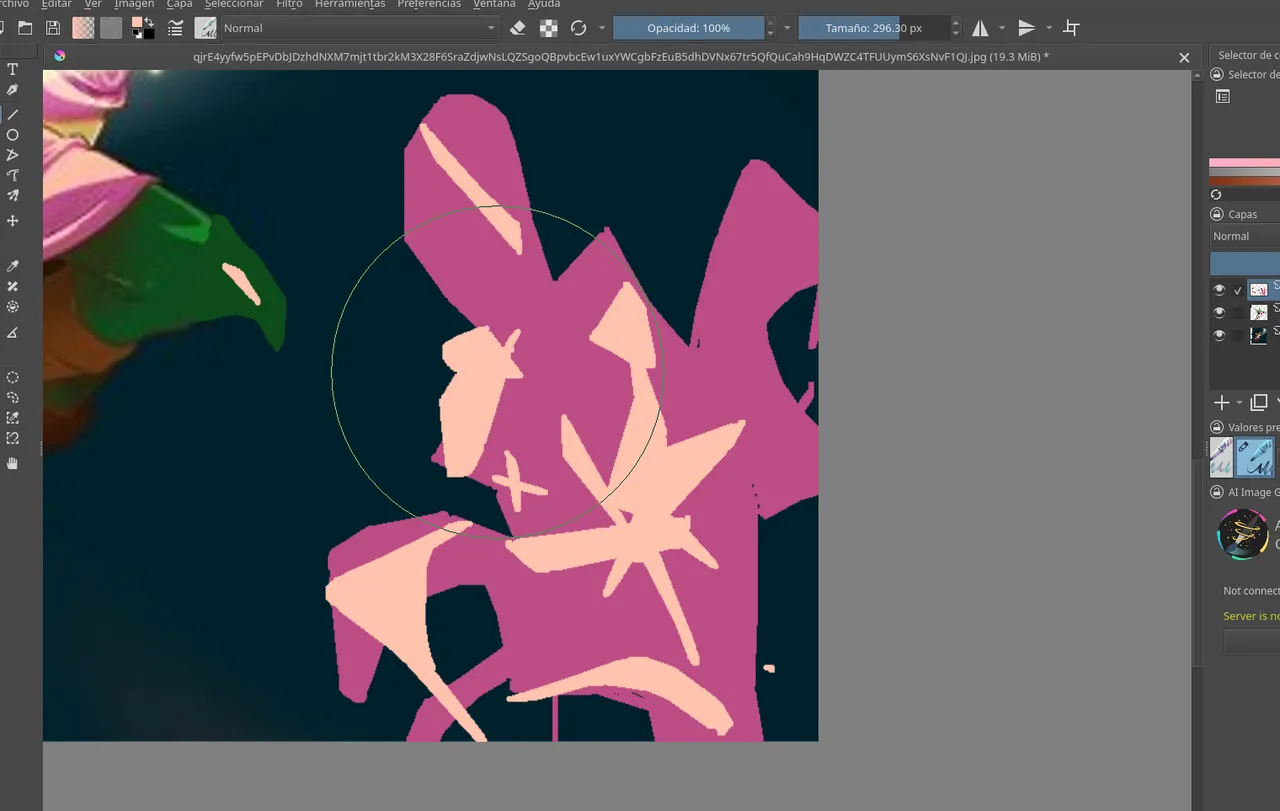1280x811 pixels.
Task: Lock the Capas docker
Action: (1217, 214)
